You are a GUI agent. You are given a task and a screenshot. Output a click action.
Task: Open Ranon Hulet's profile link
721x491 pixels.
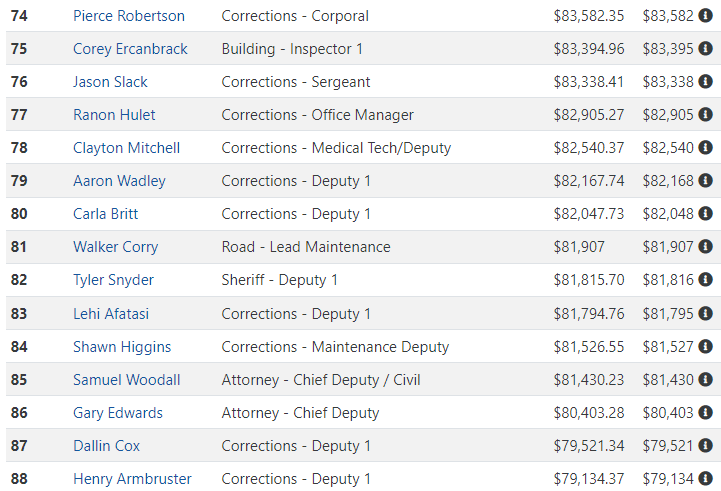click(x=114, y=114)
